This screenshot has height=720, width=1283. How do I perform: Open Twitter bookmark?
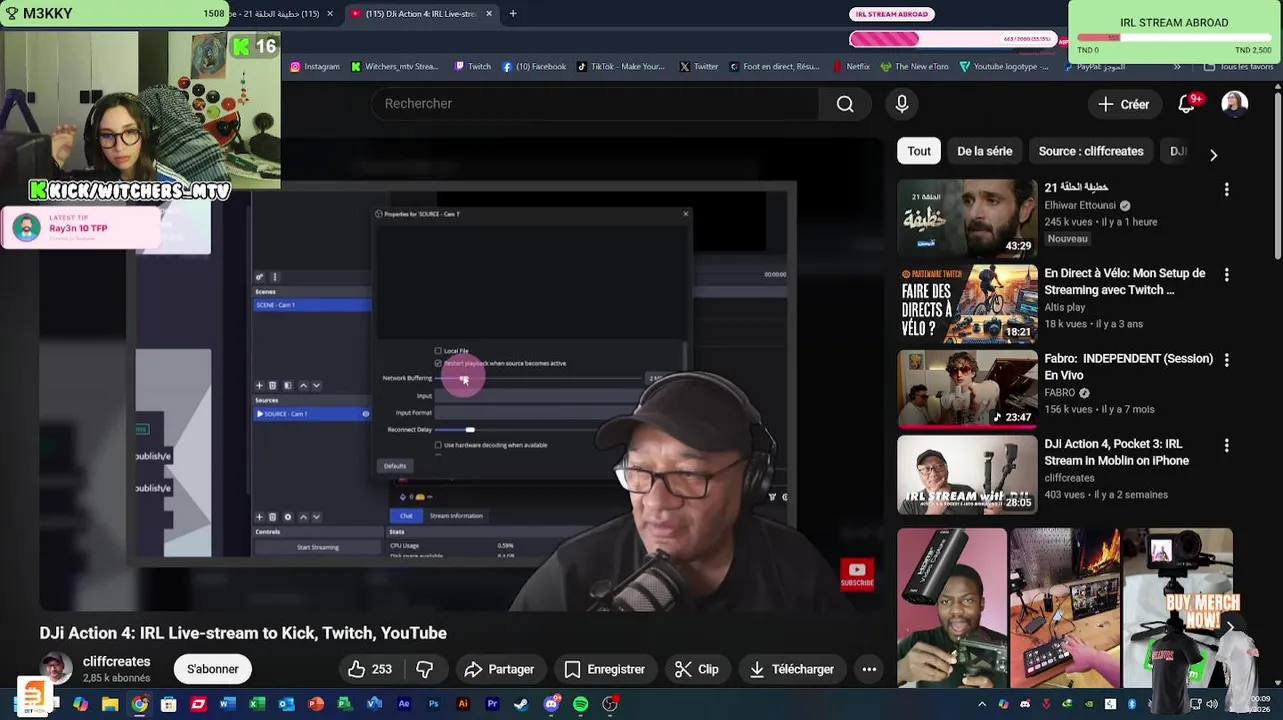(699, 67)
